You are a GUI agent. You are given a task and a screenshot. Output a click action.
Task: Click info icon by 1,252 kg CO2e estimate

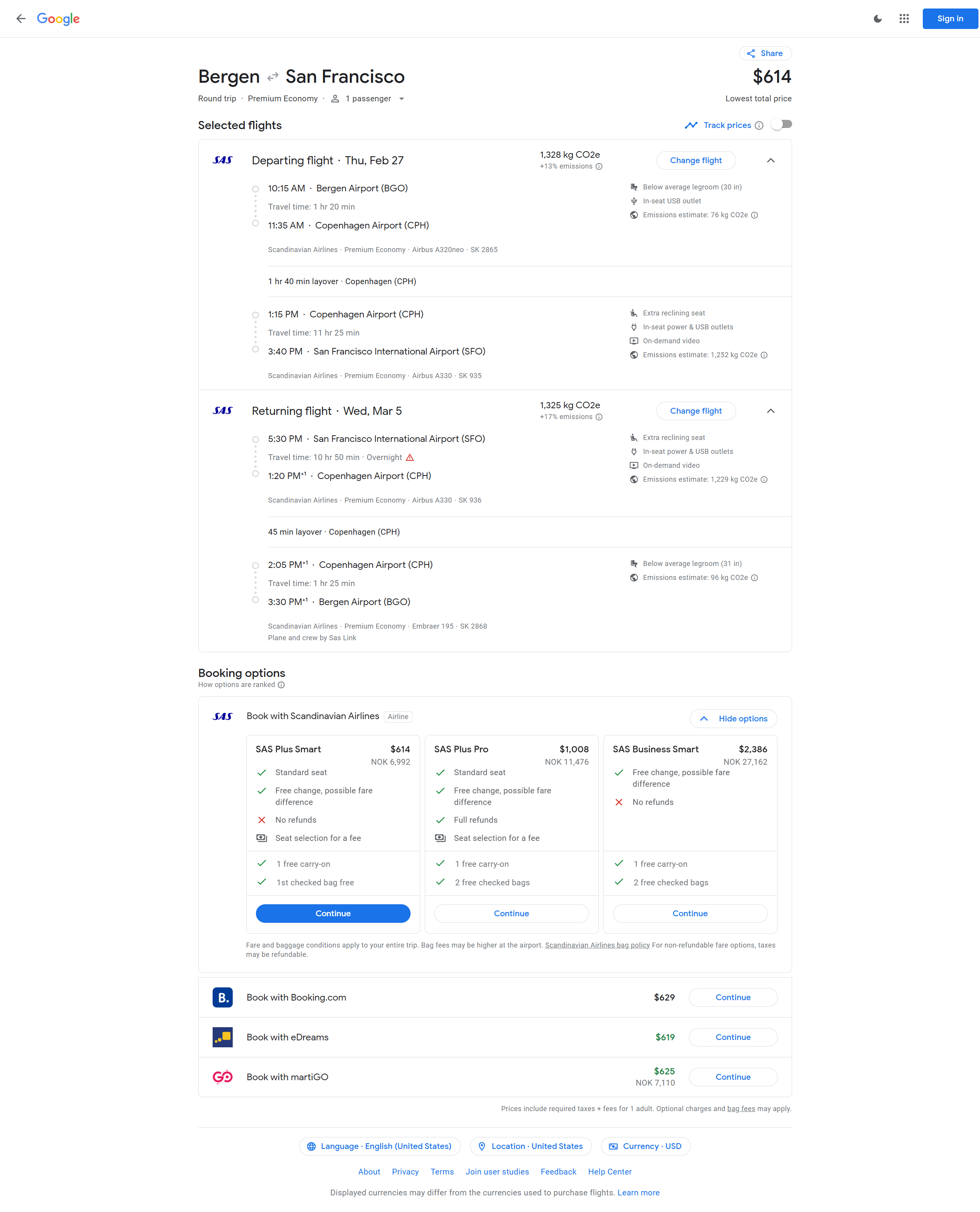coord(764,355)
